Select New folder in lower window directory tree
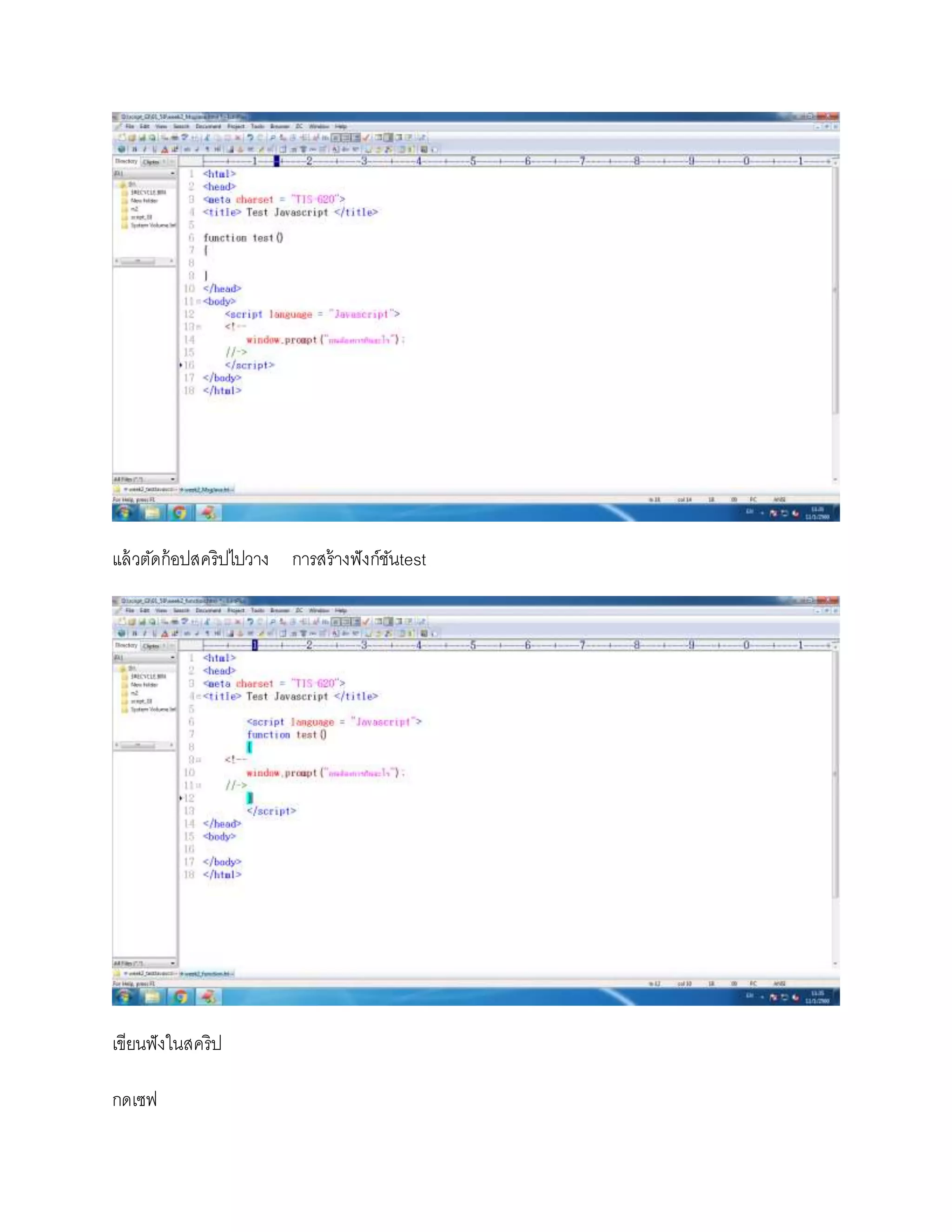This screenshot has height=1232, width=952. pos(145,684)
